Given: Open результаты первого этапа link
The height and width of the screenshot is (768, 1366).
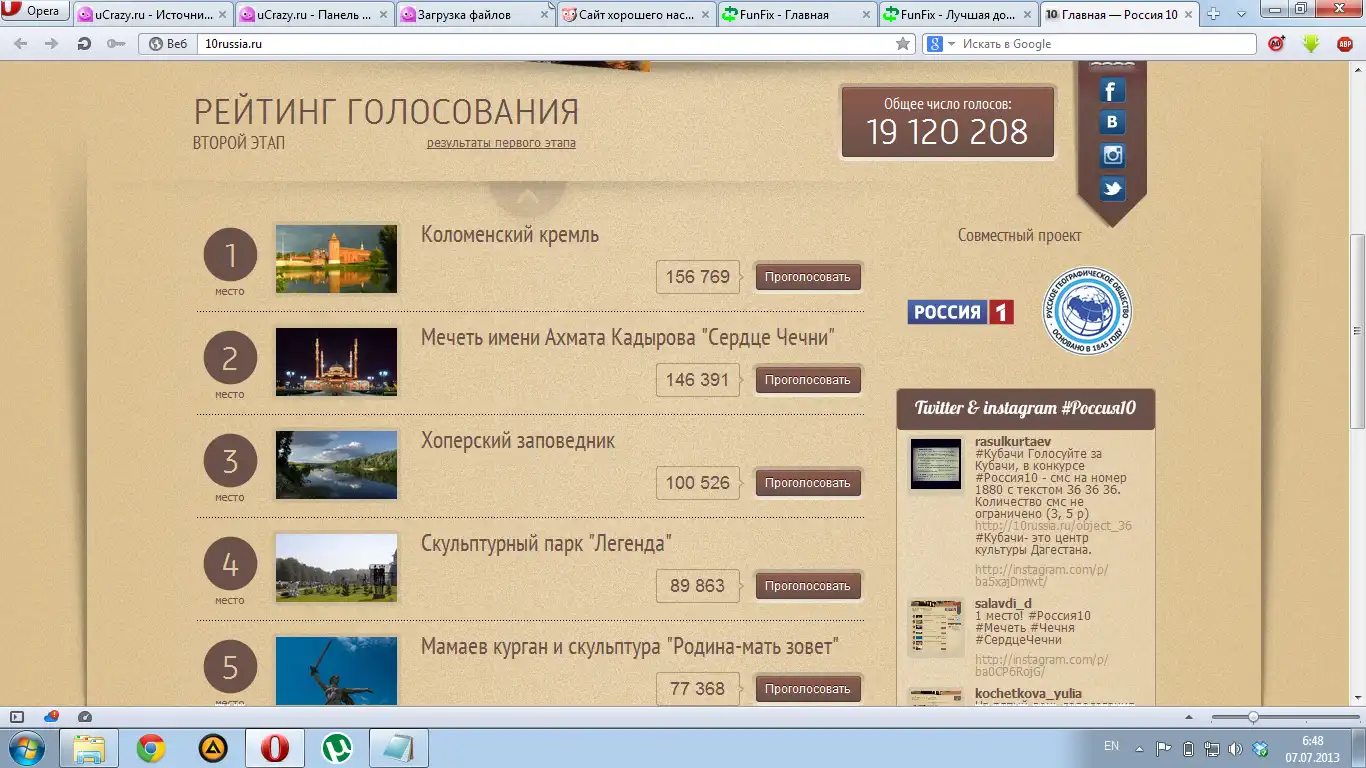Looking at the screenshot, I should click(x=501, y=143).
